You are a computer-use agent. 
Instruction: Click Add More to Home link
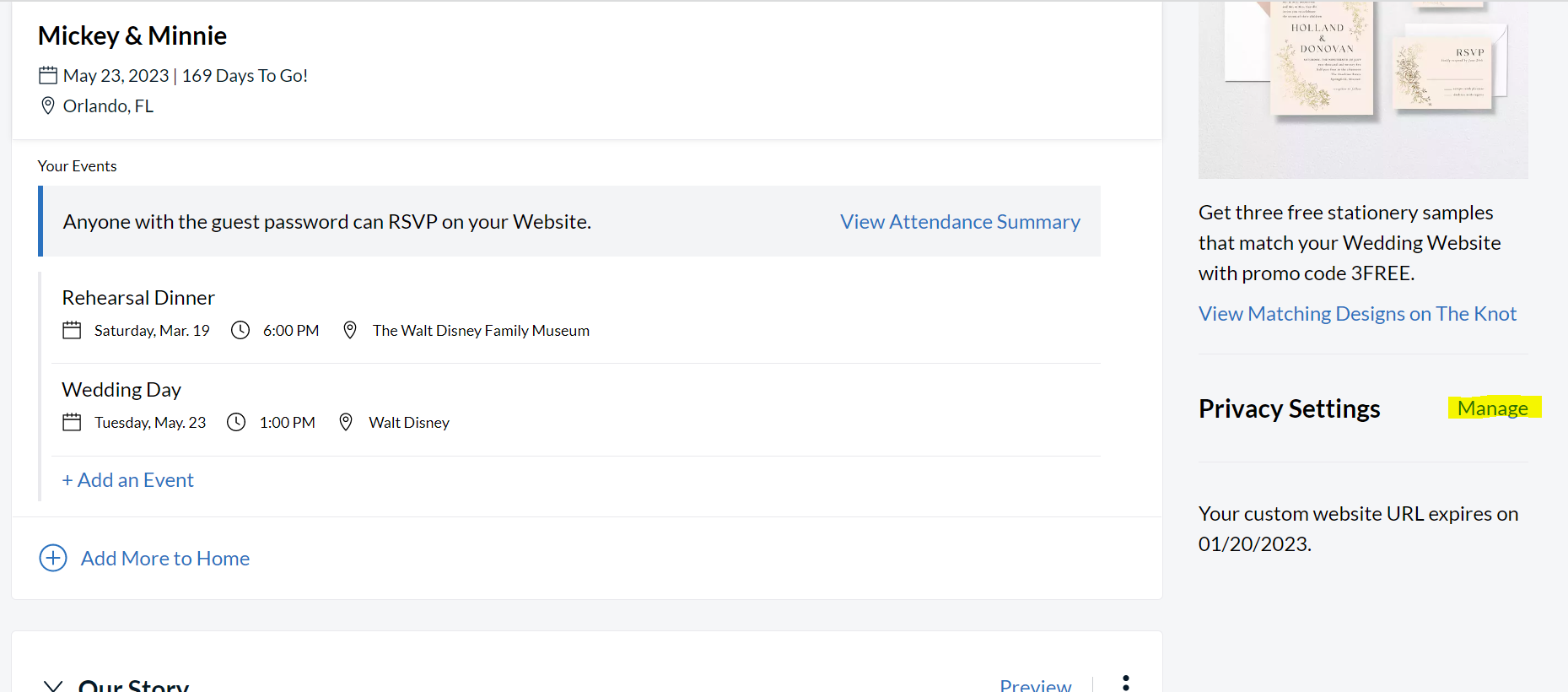(x=165, y=559)
